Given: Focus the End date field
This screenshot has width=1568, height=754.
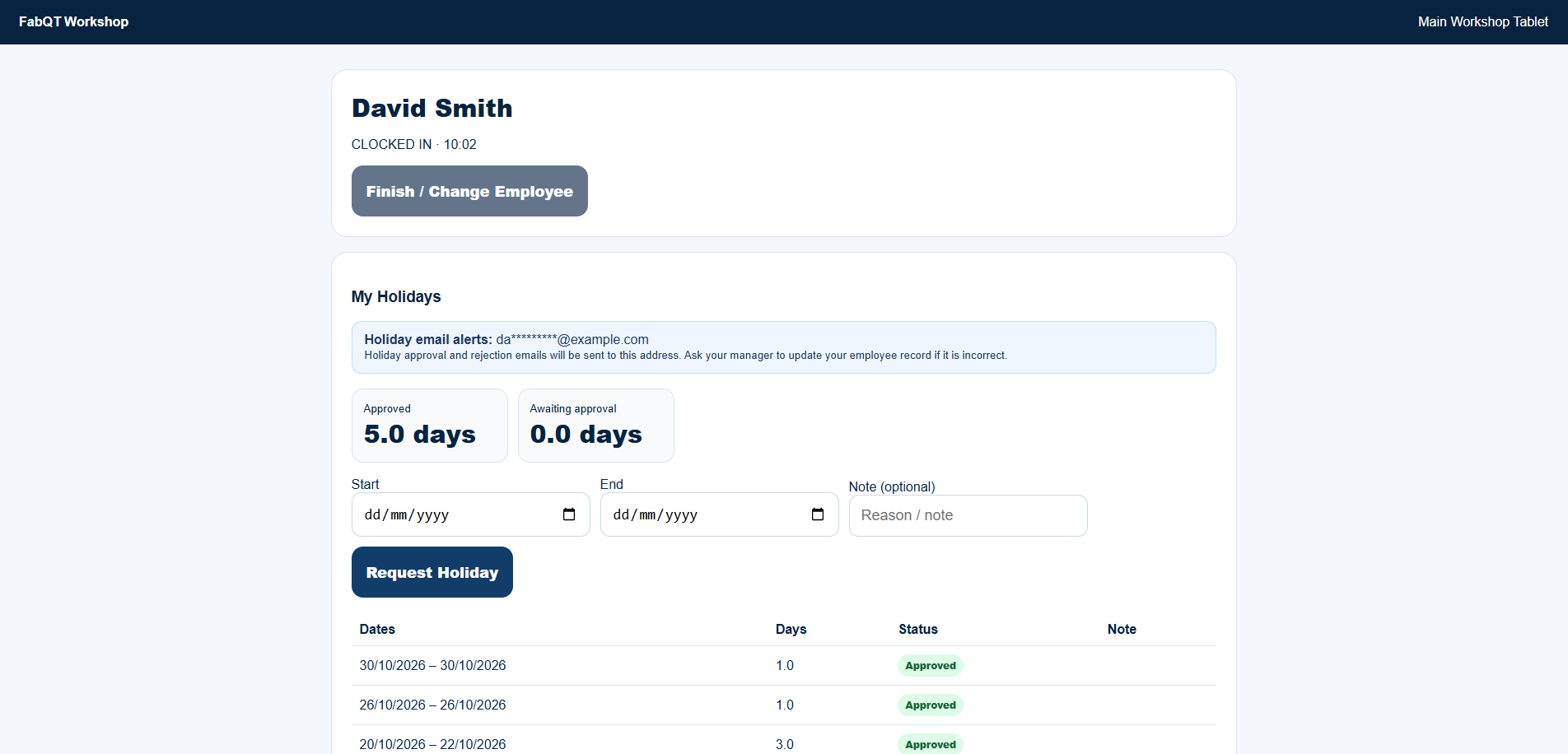Looking at the screenshot, I should (x=720, y=514).
